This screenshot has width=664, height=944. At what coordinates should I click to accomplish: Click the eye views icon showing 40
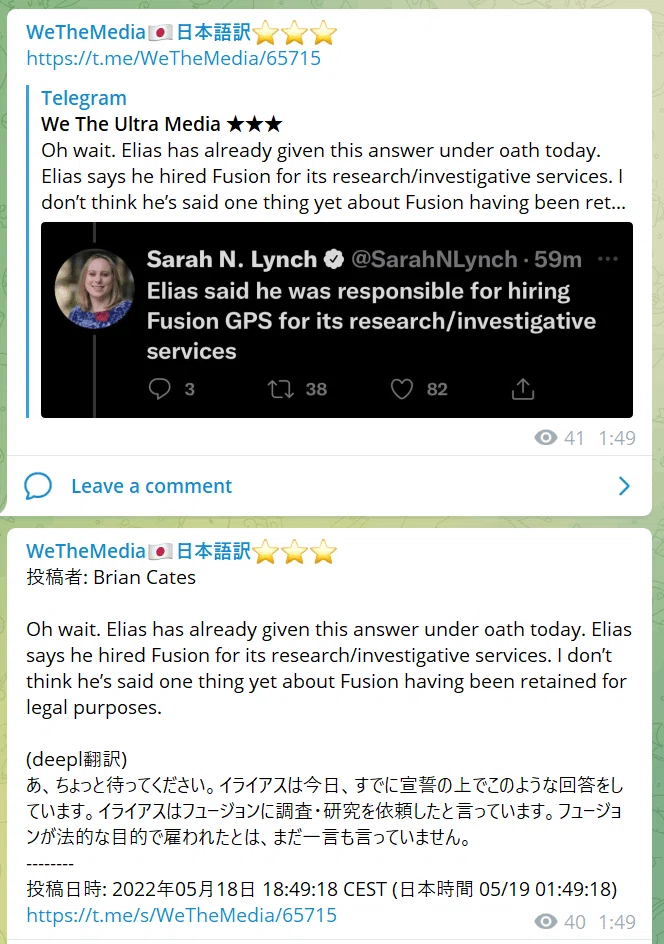pyautogui.click(x=545, y=921)
